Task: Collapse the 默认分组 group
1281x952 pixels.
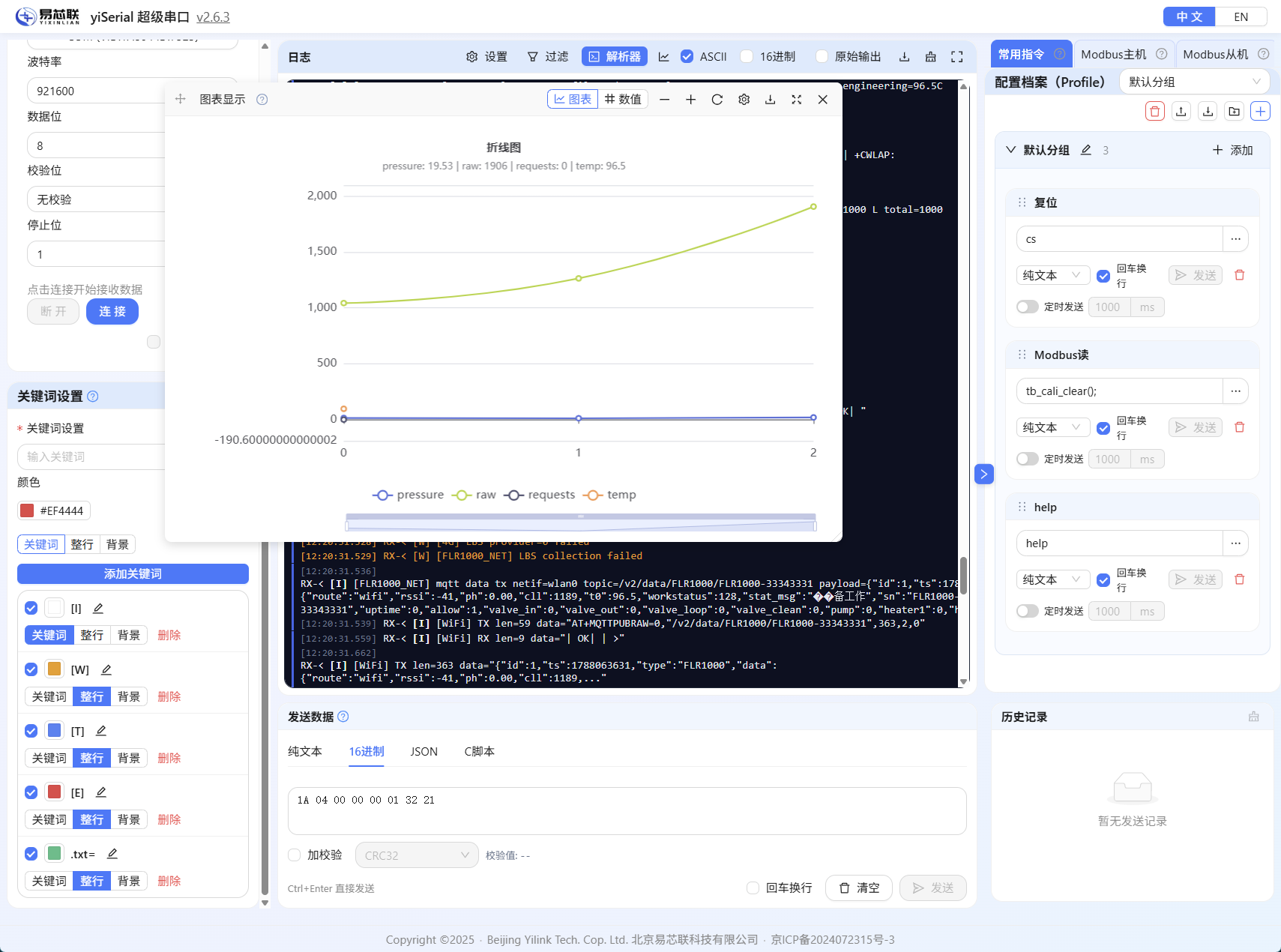Action: [x=1010, y=150]
